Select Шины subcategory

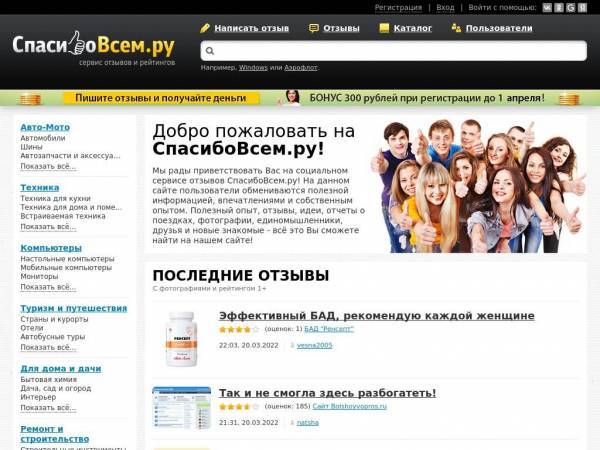pyautogui.click(x=31, y=147)
